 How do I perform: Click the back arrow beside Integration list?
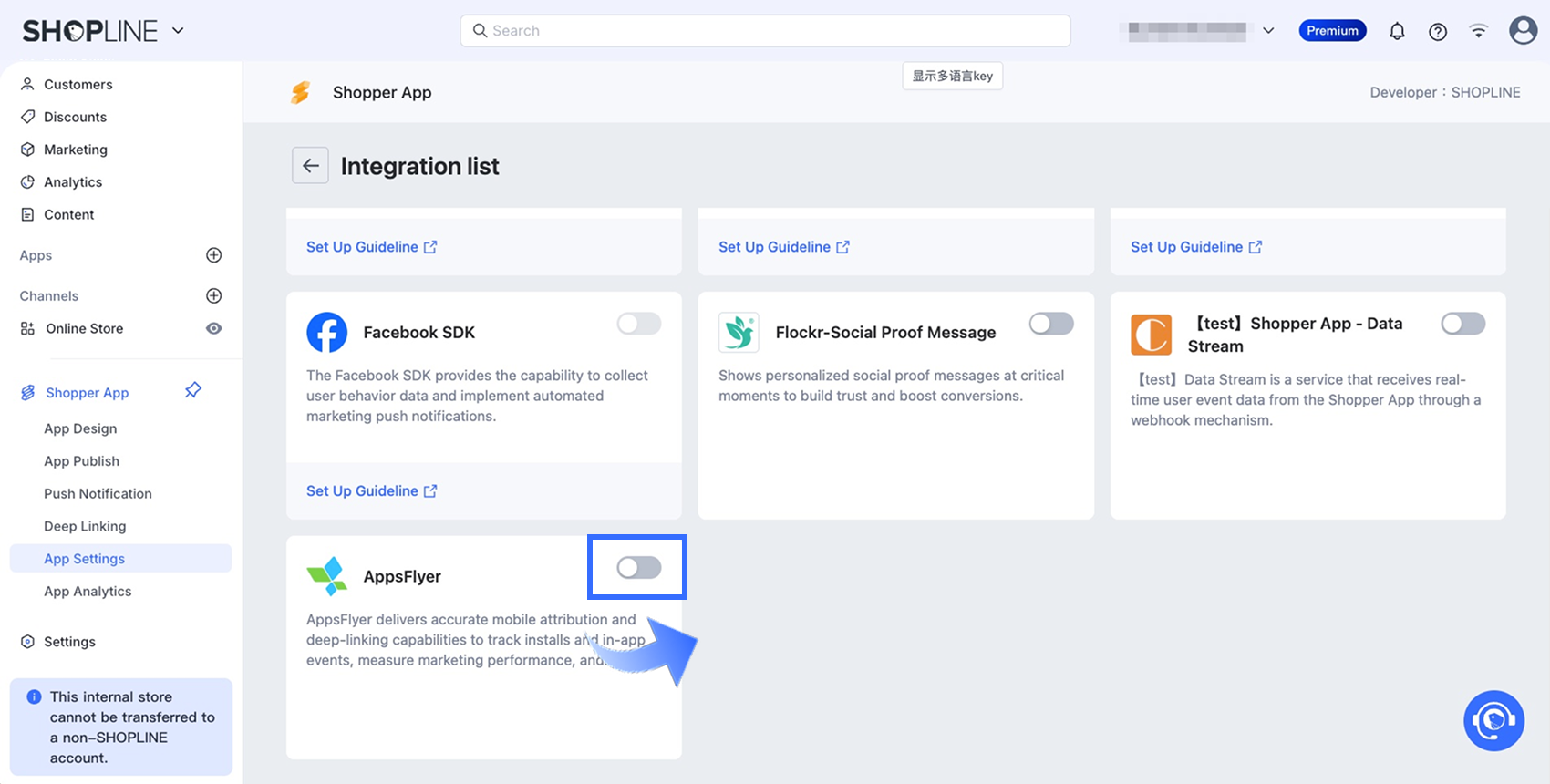pyautogui.click(x=310, y=166)
